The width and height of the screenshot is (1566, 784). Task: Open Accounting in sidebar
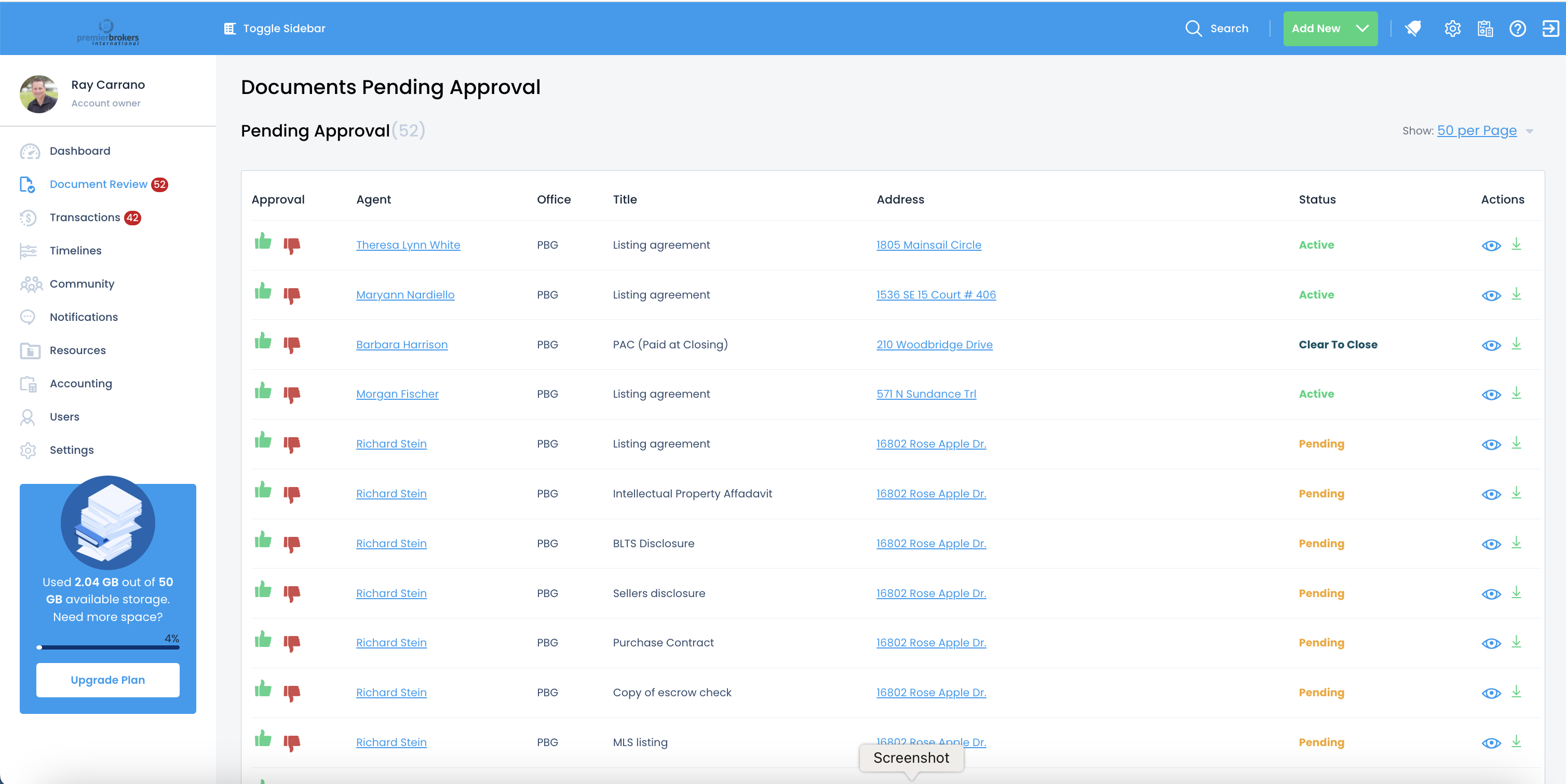[x=81, y=384]
